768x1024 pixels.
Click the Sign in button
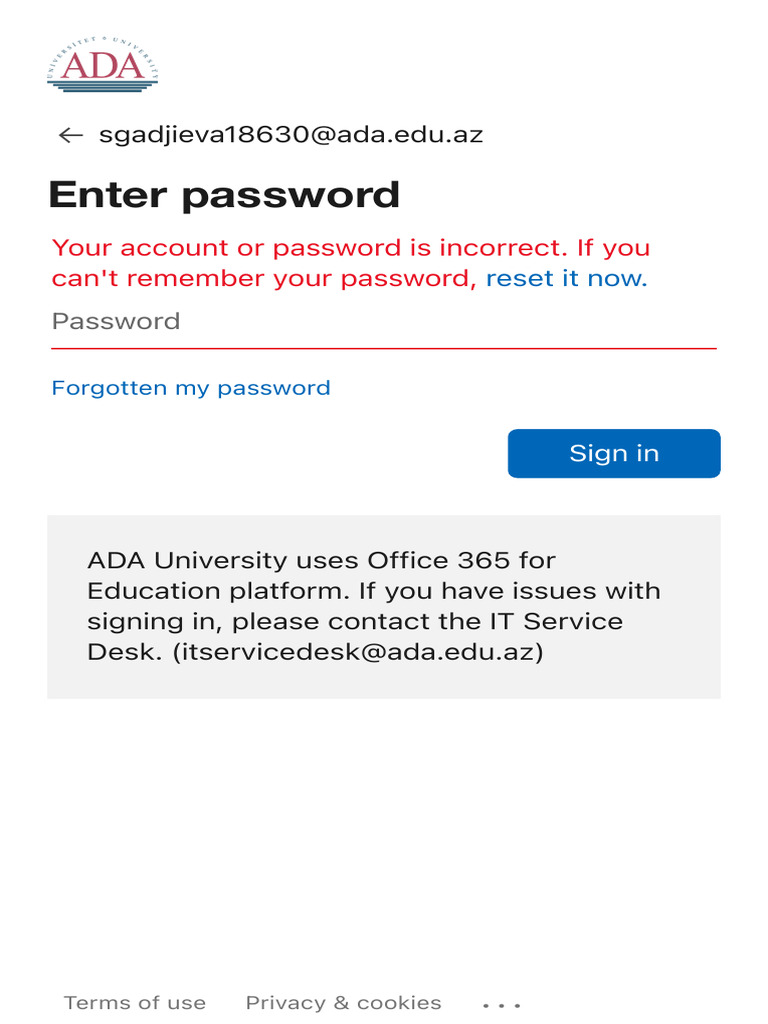[614, 453]
